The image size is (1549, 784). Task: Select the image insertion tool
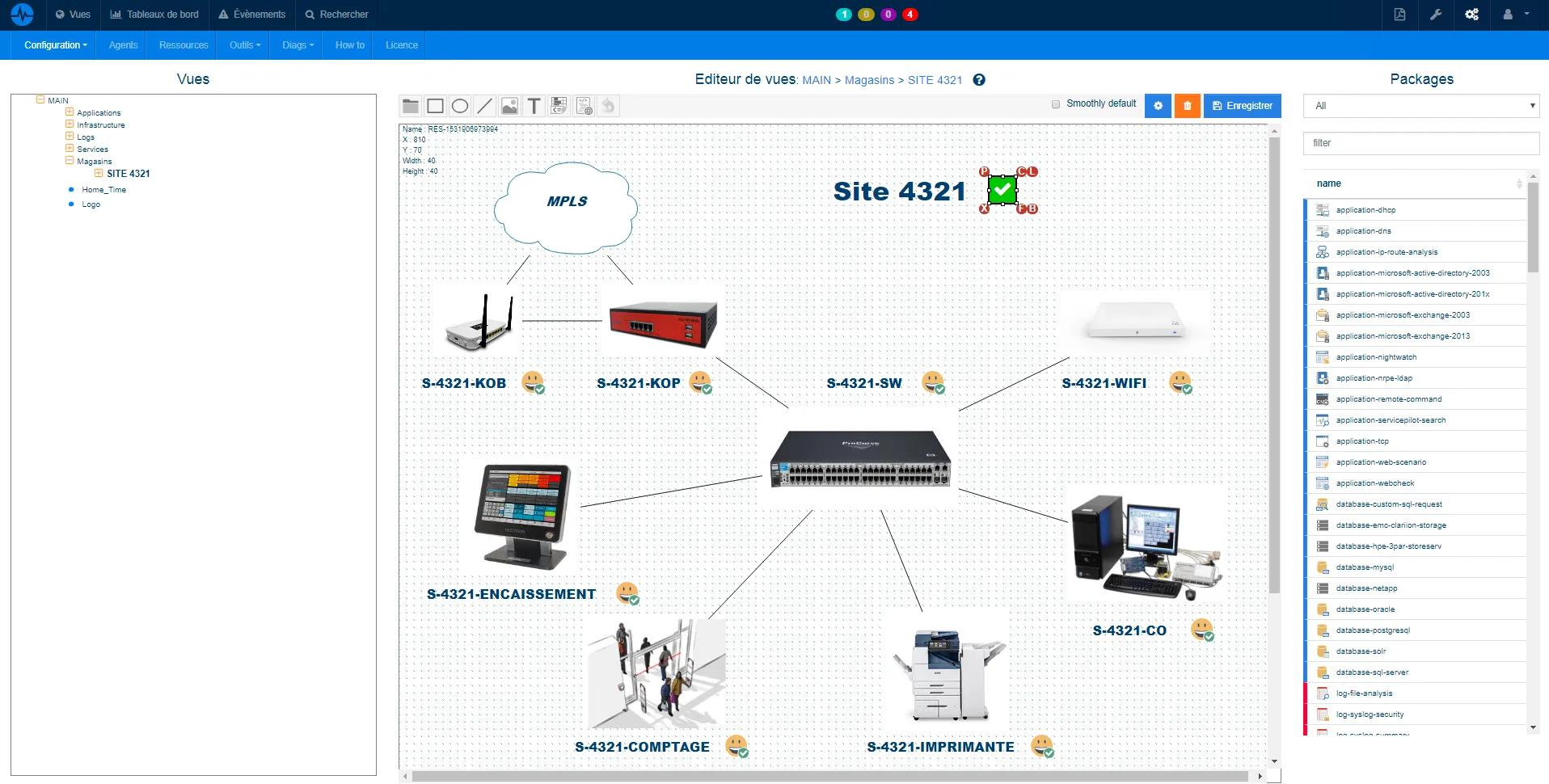[509, 106]
